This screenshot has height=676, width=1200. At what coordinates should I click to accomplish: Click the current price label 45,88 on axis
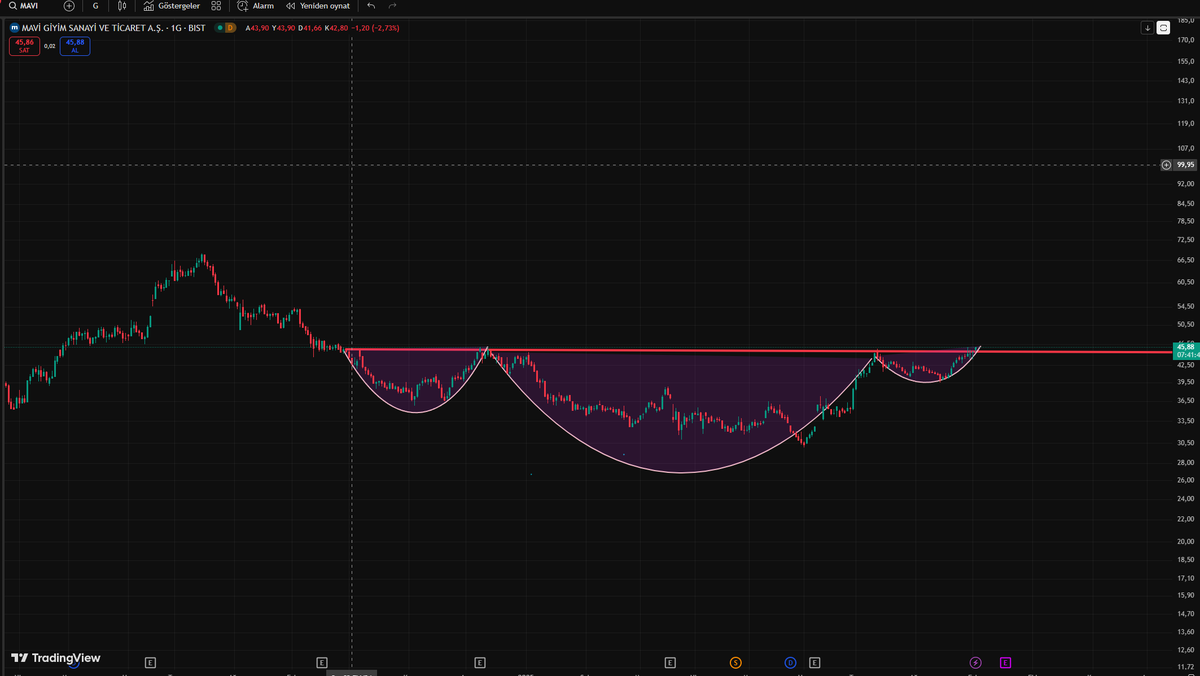(x=1186, y=347)
